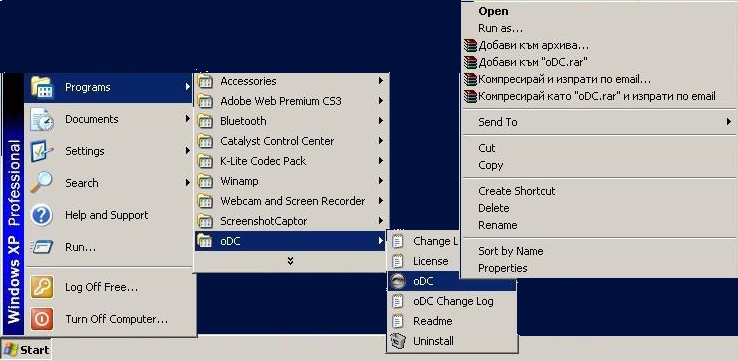Show hidden programs with double chevron

pyautogui.click(x=290, y=260)
